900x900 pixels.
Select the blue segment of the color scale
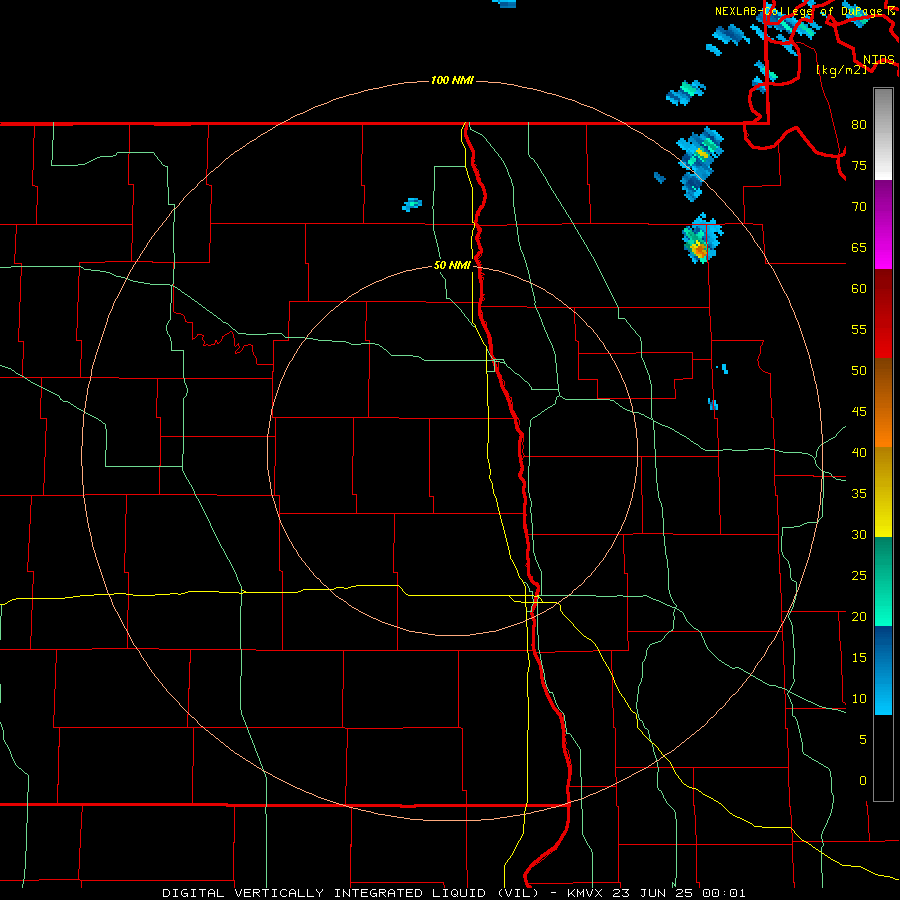coord(883,670)
